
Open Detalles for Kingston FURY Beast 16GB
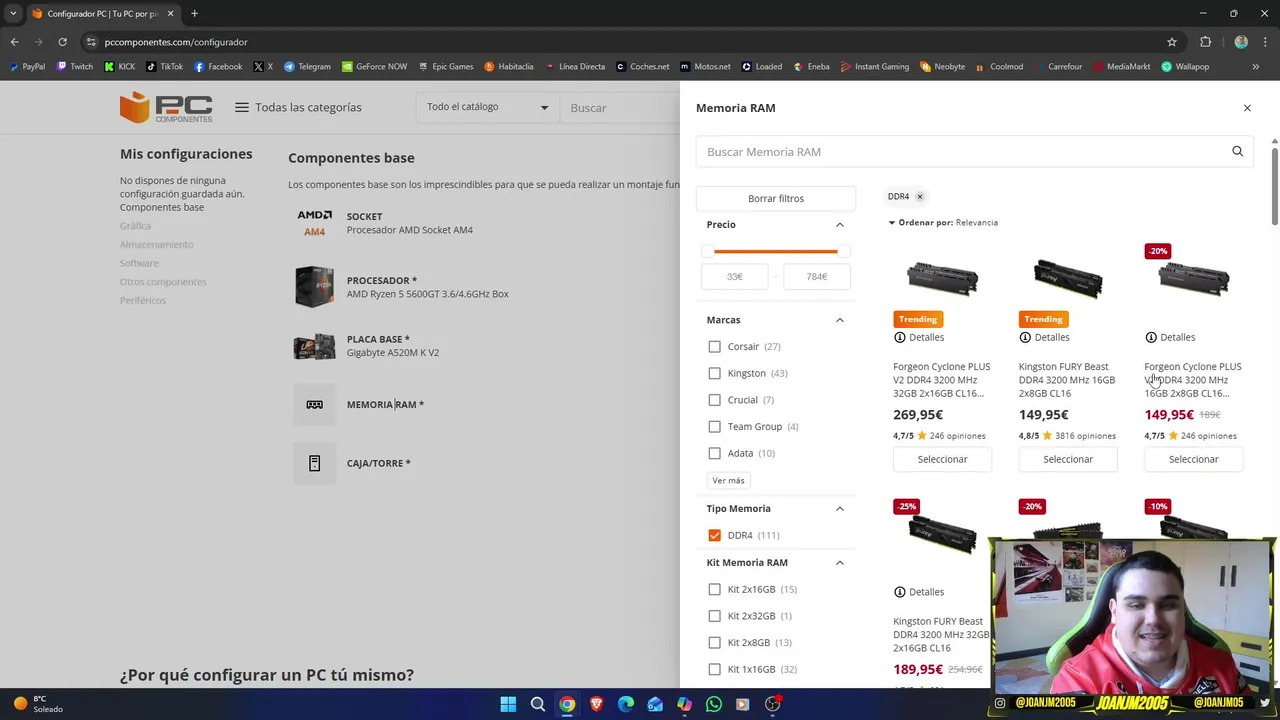1044,338
